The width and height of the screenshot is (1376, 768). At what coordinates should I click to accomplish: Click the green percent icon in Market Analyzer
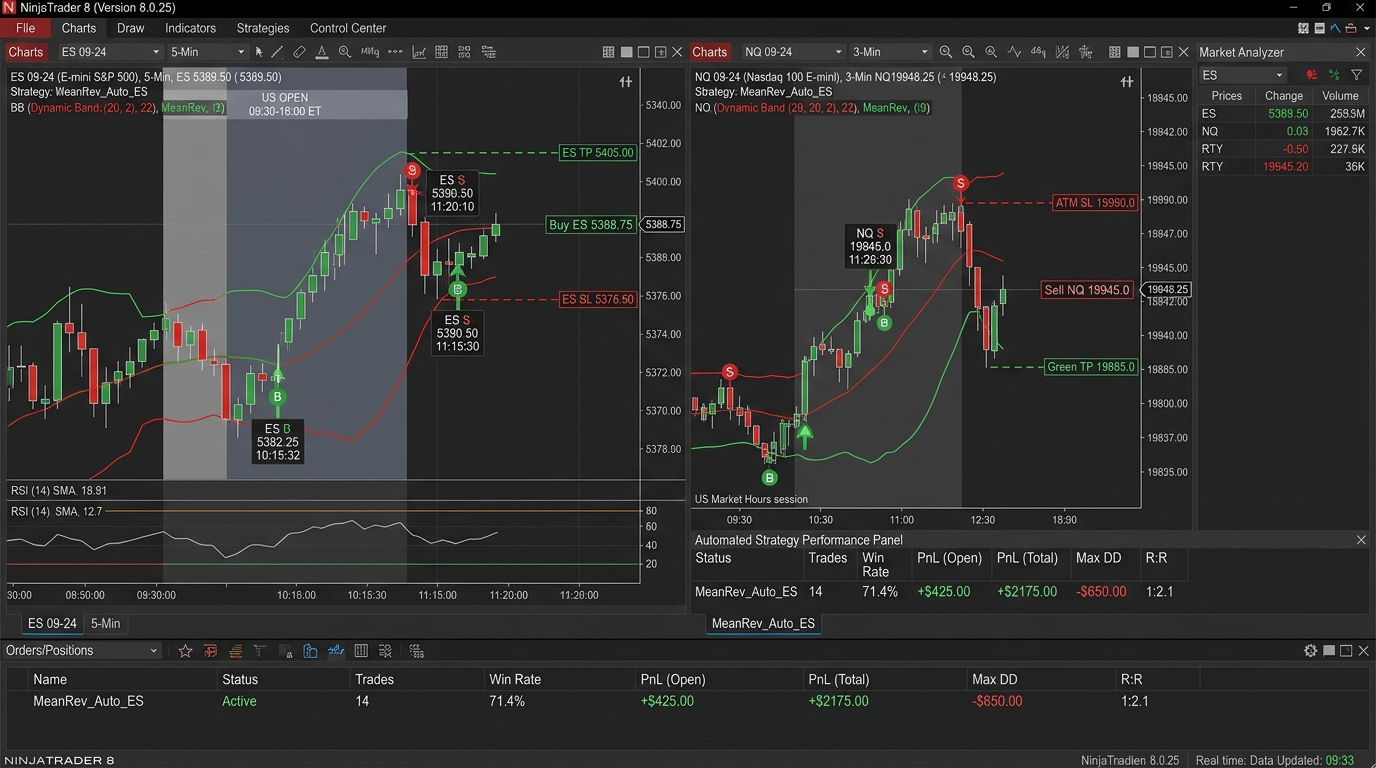(1334, 75)
